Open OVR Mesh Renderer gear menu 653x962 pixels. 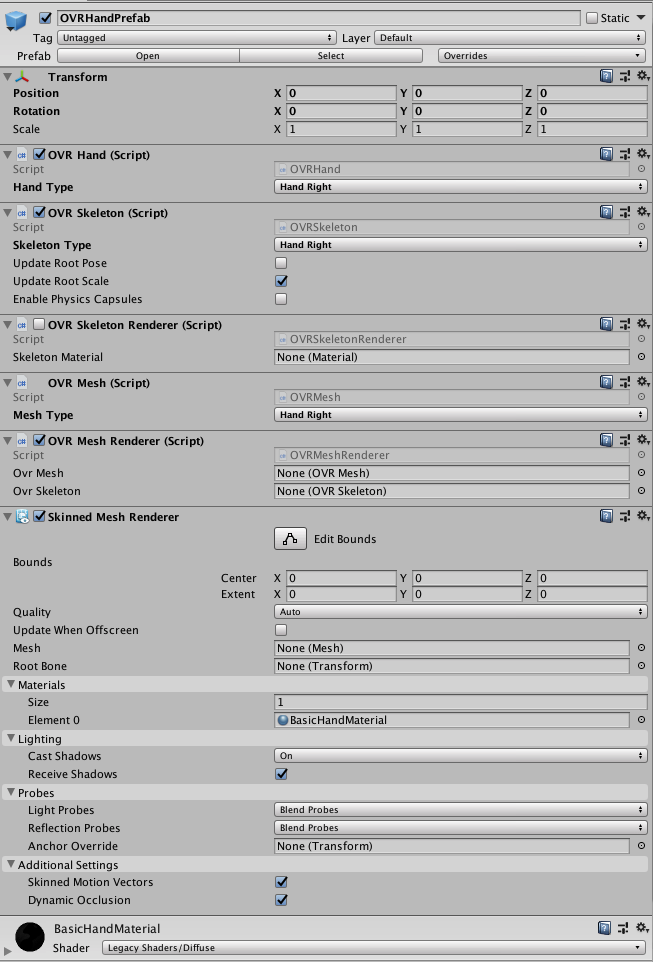(x=643, y=440)
